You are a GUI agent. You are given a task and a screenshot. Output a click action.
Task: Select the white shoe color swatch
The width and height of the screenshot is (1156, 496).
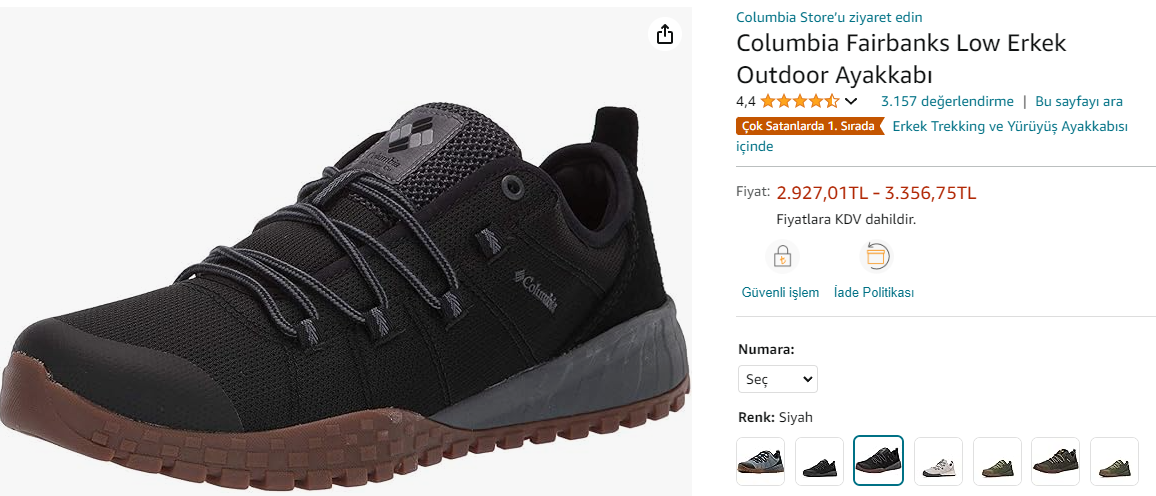[x=938, y=462]
